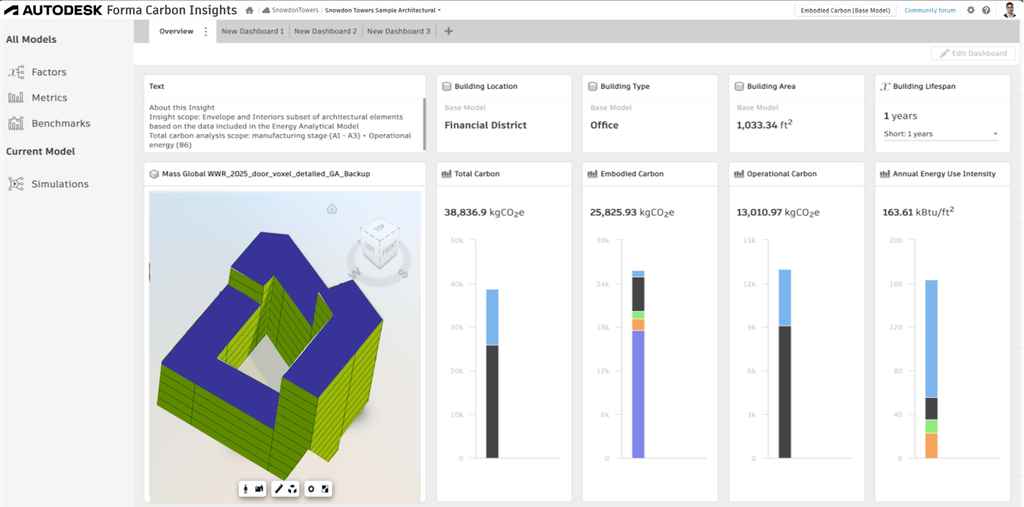Viewport: 1024px width, 507px height.
Task: Click the light blue segment of Total Carbon bar
Action: (x=492, y=318)
